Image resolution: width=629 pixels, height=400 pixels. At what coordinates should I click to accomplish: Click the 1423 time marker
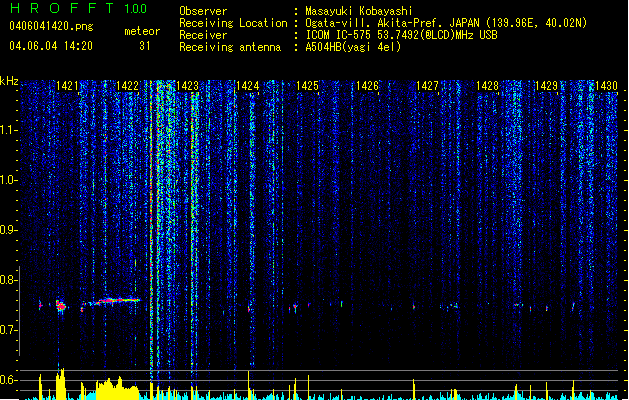(187, 86)
